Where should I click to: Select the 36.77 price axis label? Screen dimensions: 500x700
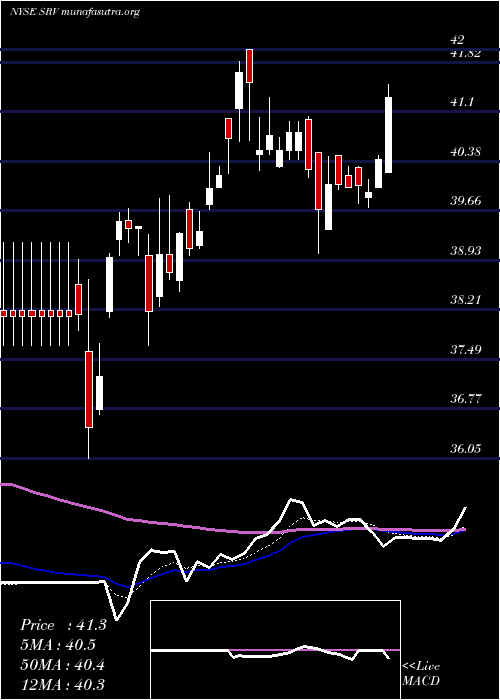(465, 399)
